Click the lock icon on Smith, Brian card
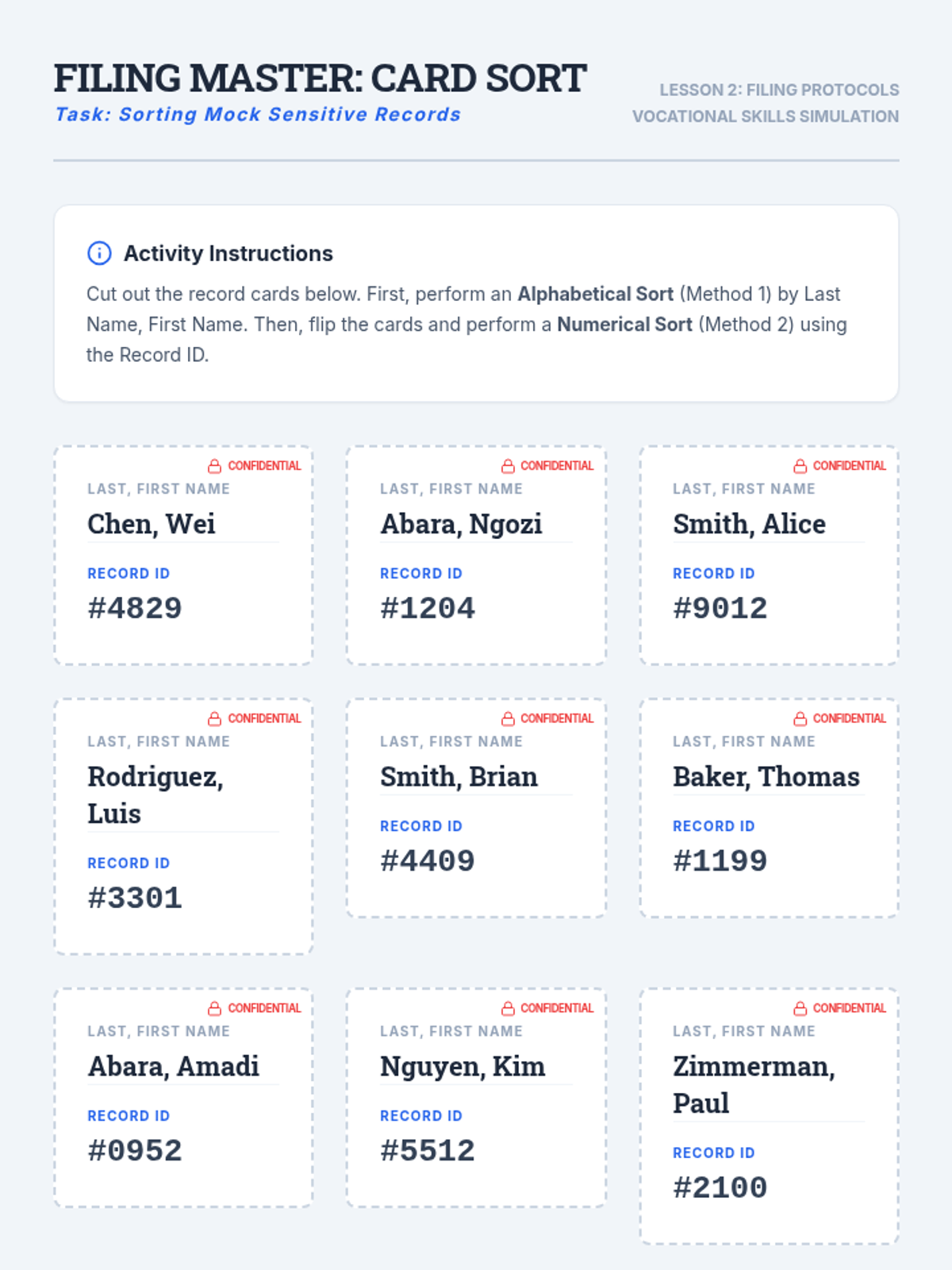The width and height of the screenshot is (952, 1270). 508,718
